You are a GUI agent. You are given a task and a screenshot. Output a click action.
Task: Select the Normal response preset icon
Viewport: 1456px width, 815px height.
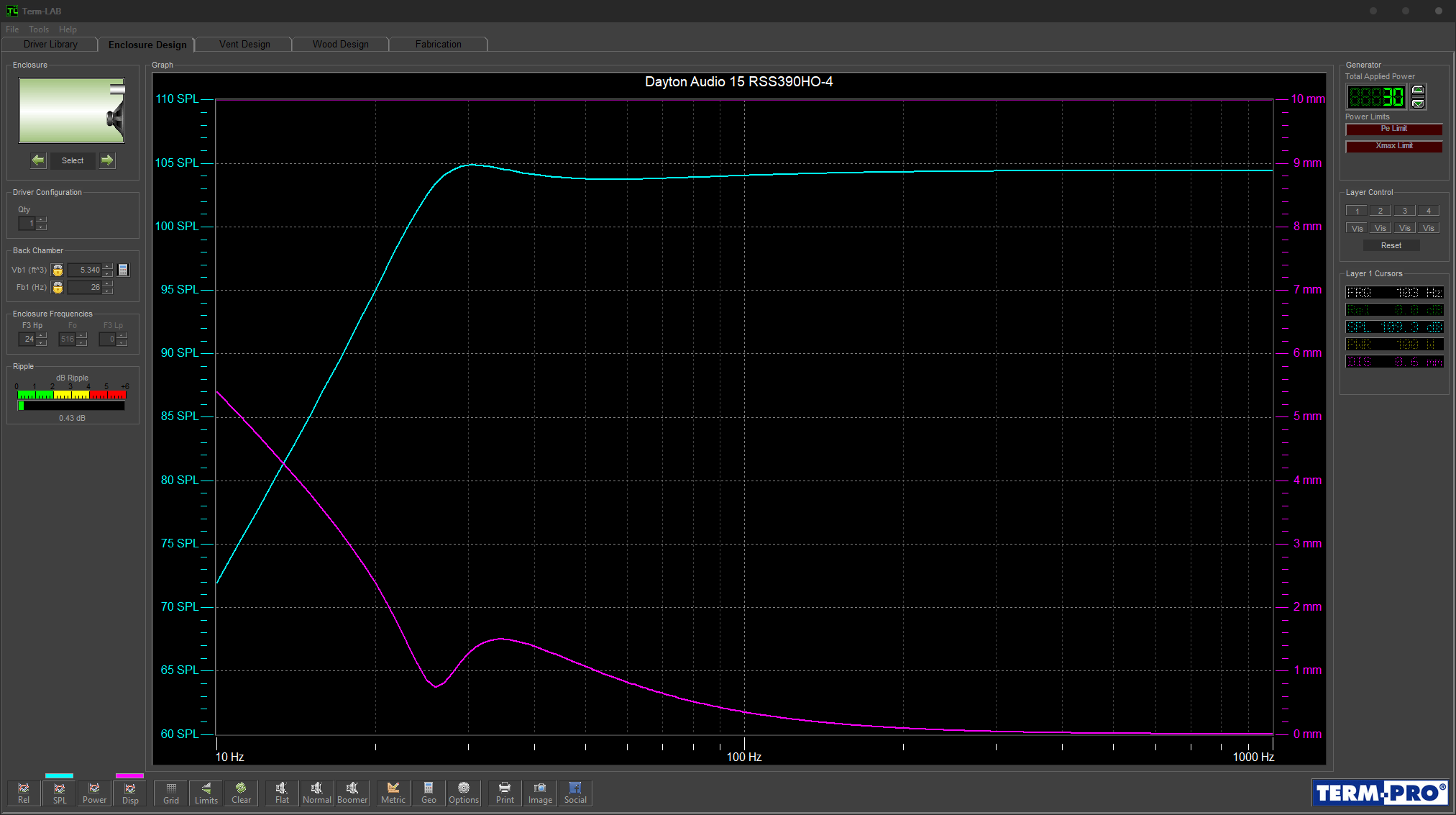pos(317,793)
